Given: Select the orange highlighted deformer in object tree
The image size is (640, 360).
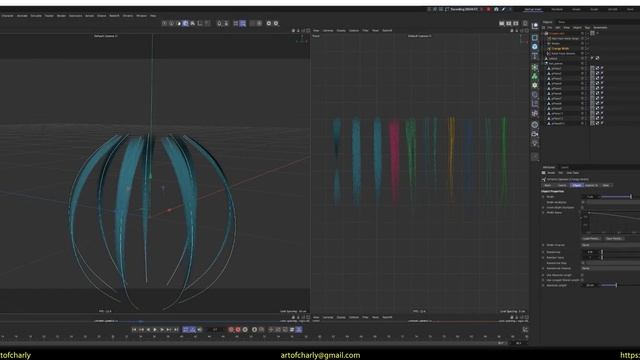Looking at the screenshot, I should click(x=560, y=48).
